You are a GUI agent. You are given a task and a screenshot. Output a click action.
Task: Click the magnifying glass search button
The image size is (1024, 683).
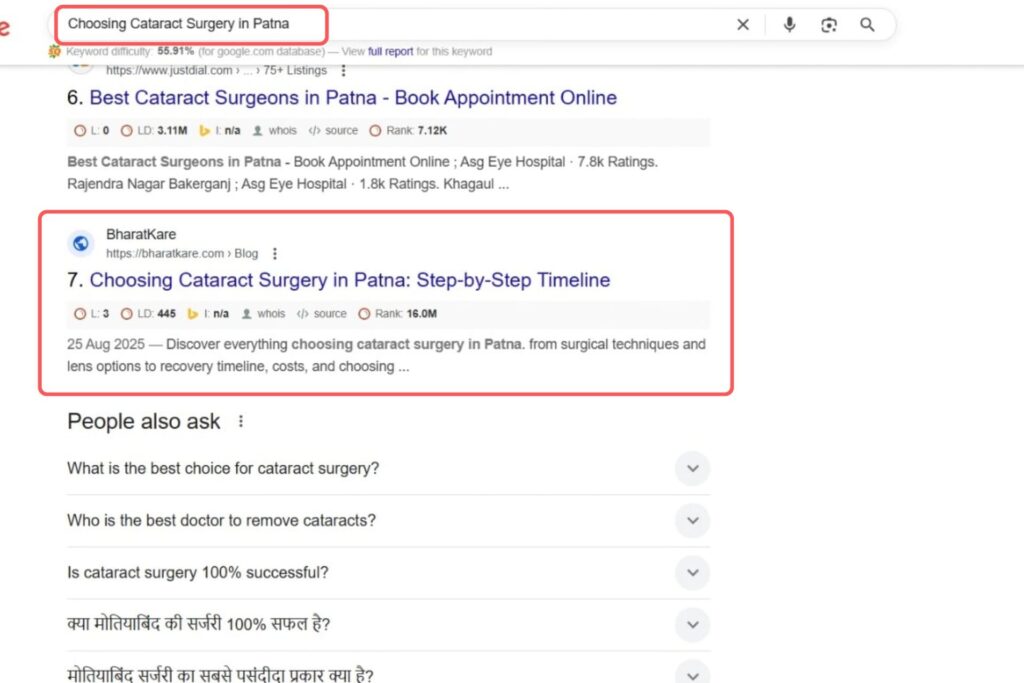(867, 25)
